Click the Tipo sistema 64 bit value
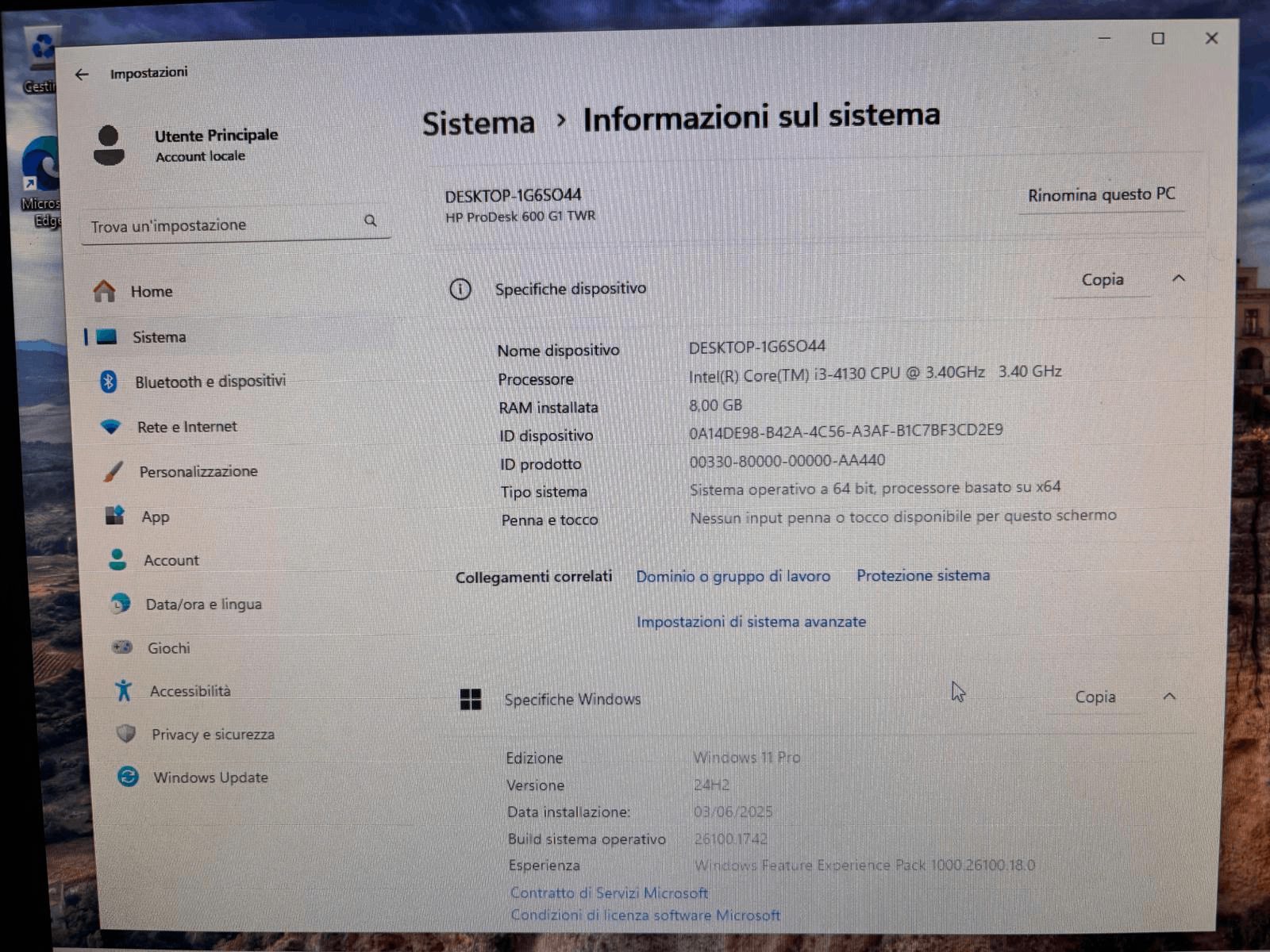Image resolution: width=1270 pixels, height=952 pixels. click(875, 488)
